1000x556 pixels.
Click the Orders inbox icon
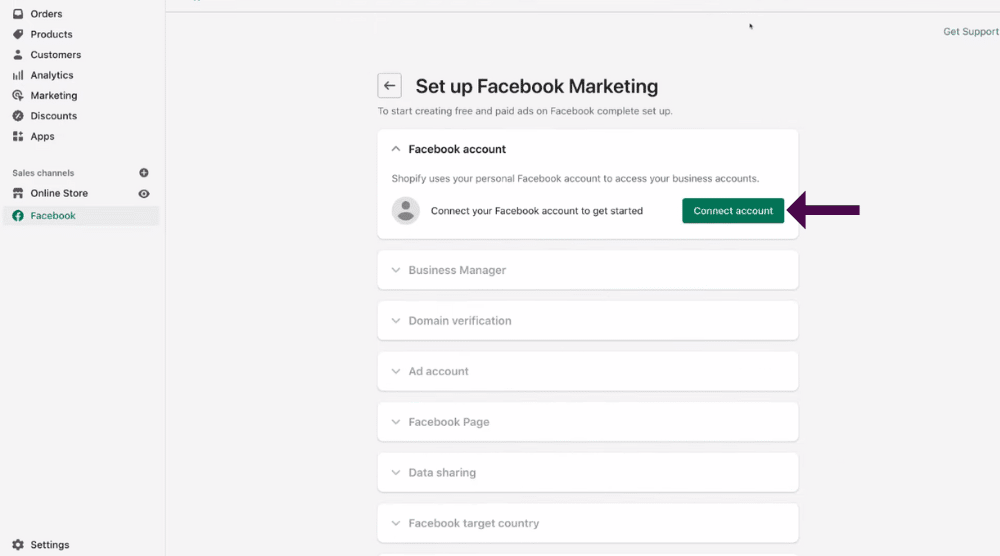point(18,13)
